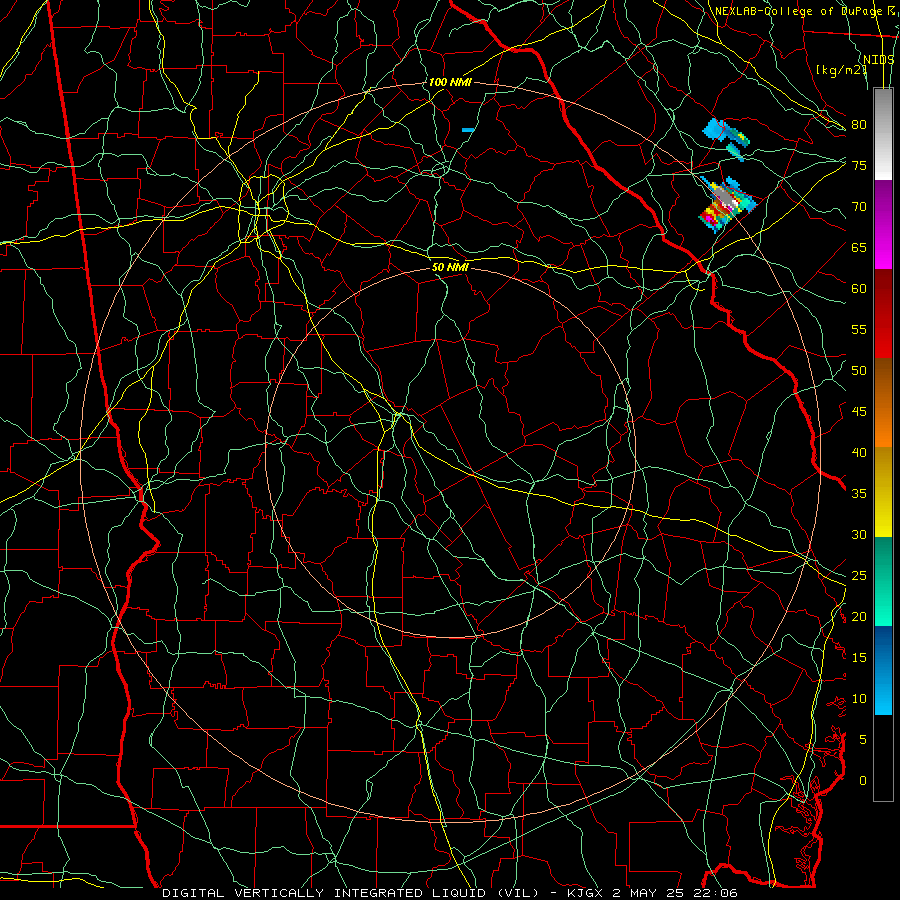Click the dark red band on the color scale
Viewport: 900px width, 900px height.
tap(883, 313)
